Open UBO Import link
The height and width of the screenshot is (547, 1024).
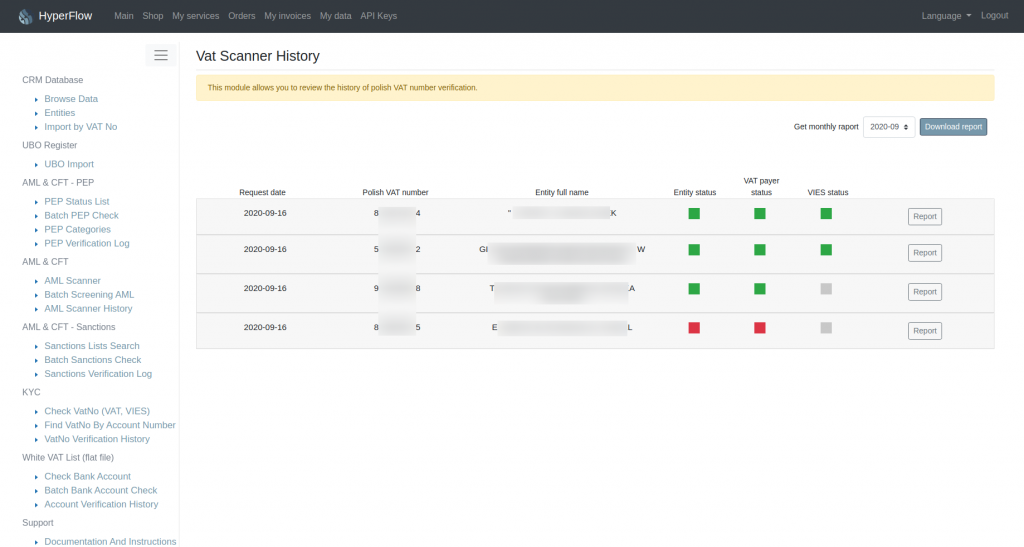[69, 164]
